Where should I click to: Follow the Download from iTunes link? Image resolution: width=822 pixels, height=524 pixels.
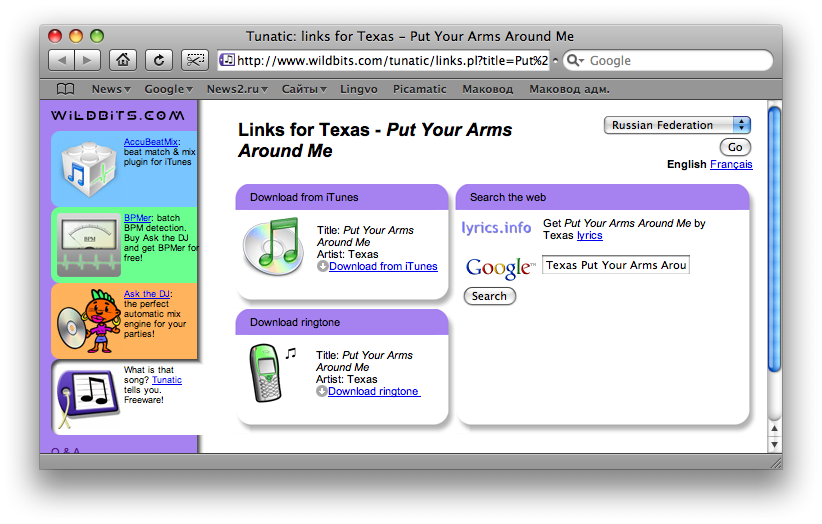[x=383, y=266]
